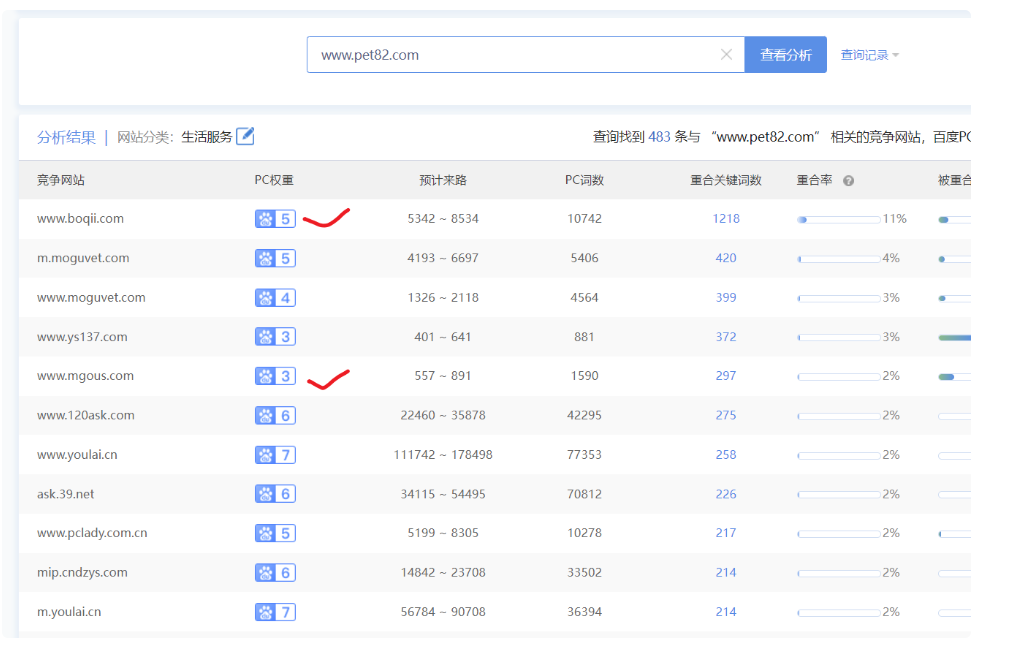
Task: Select competitor ask.39.net
Action: click(66, 494)
